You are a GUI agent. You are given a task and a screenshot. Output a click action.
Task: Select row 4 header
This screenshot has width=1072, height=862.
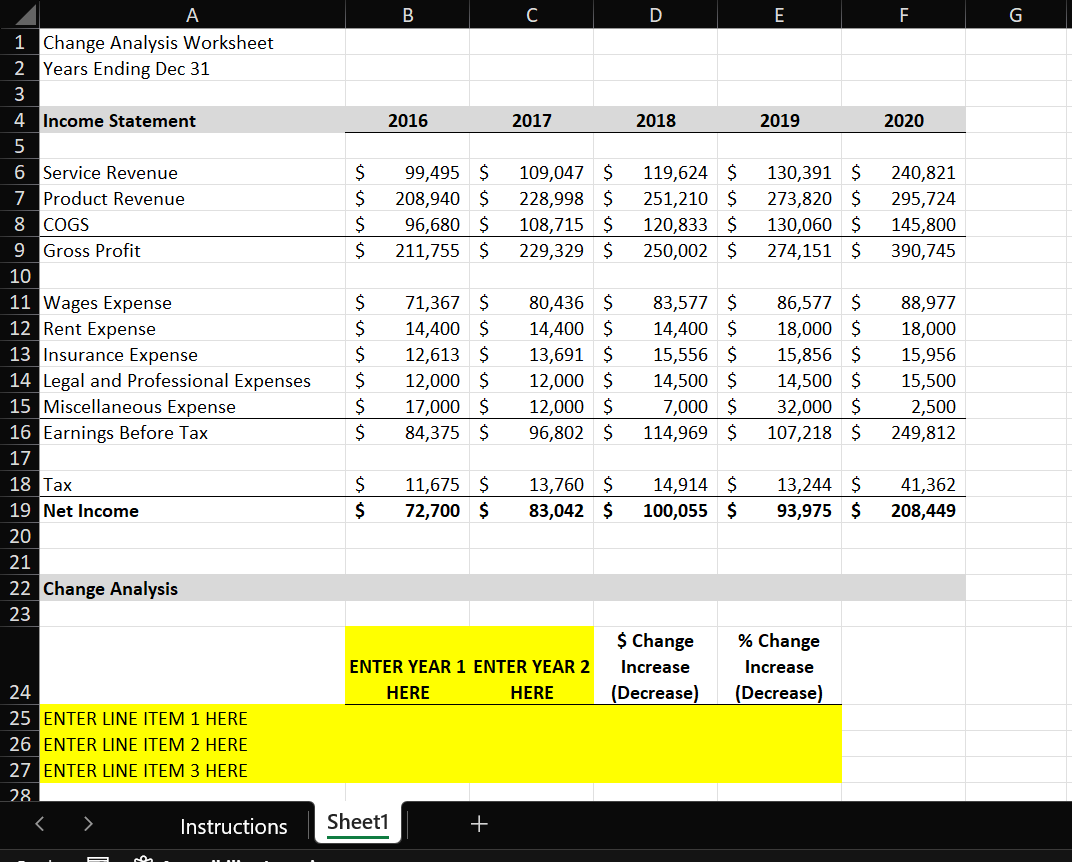click(20, 120)
